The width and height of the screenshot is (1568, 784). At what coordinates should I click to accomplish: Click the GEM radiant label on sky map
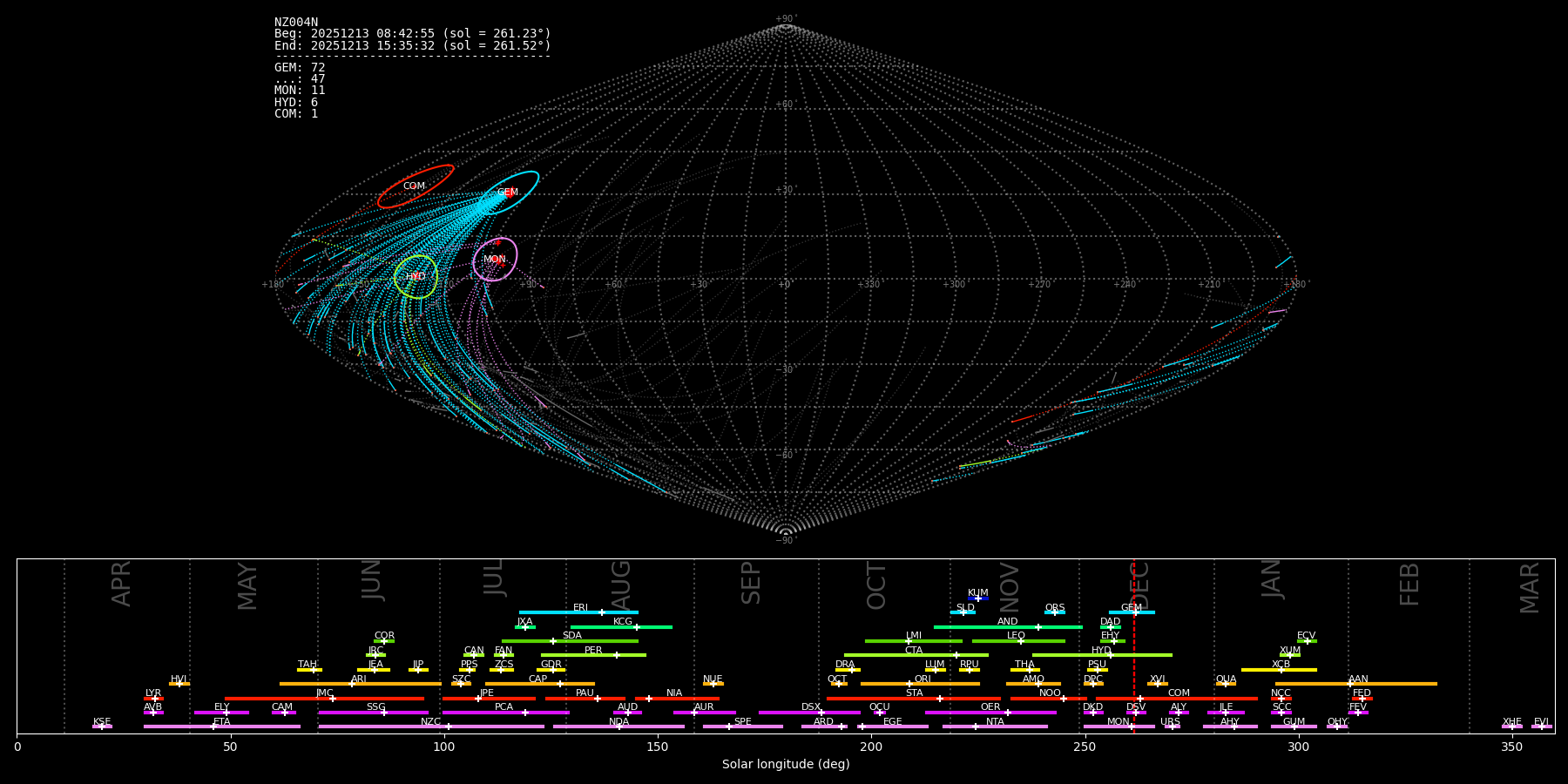tap(508, 193)
